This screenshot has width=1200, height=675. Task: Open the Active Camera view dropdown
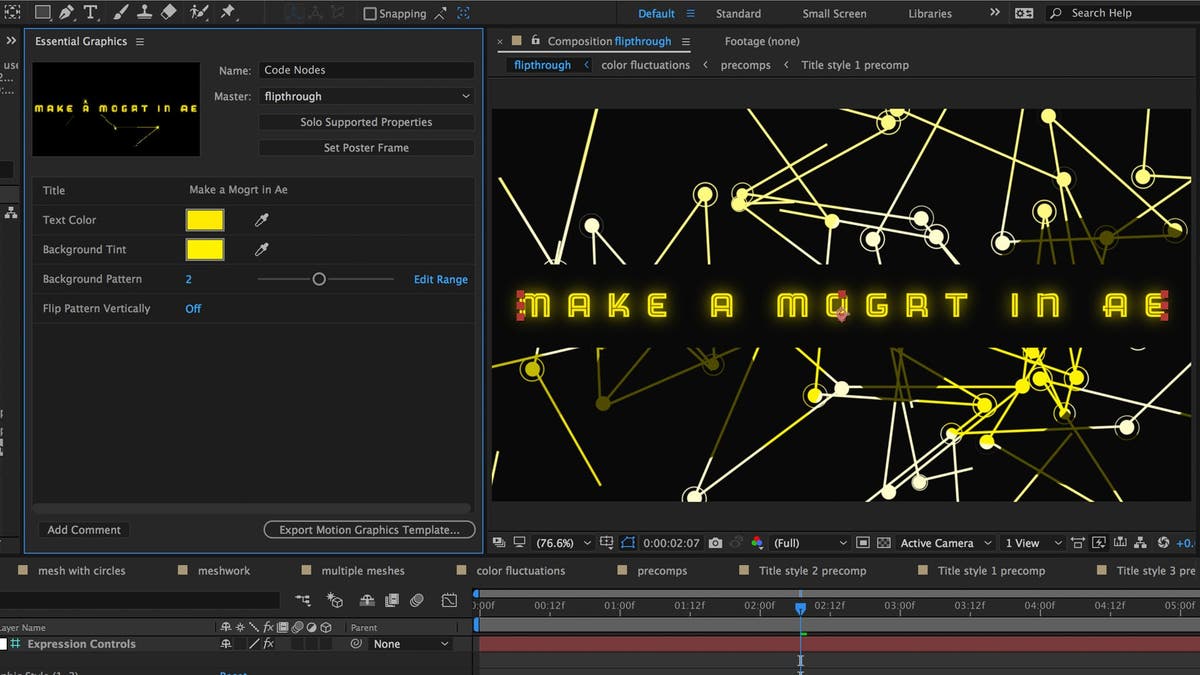click(945, 543)
